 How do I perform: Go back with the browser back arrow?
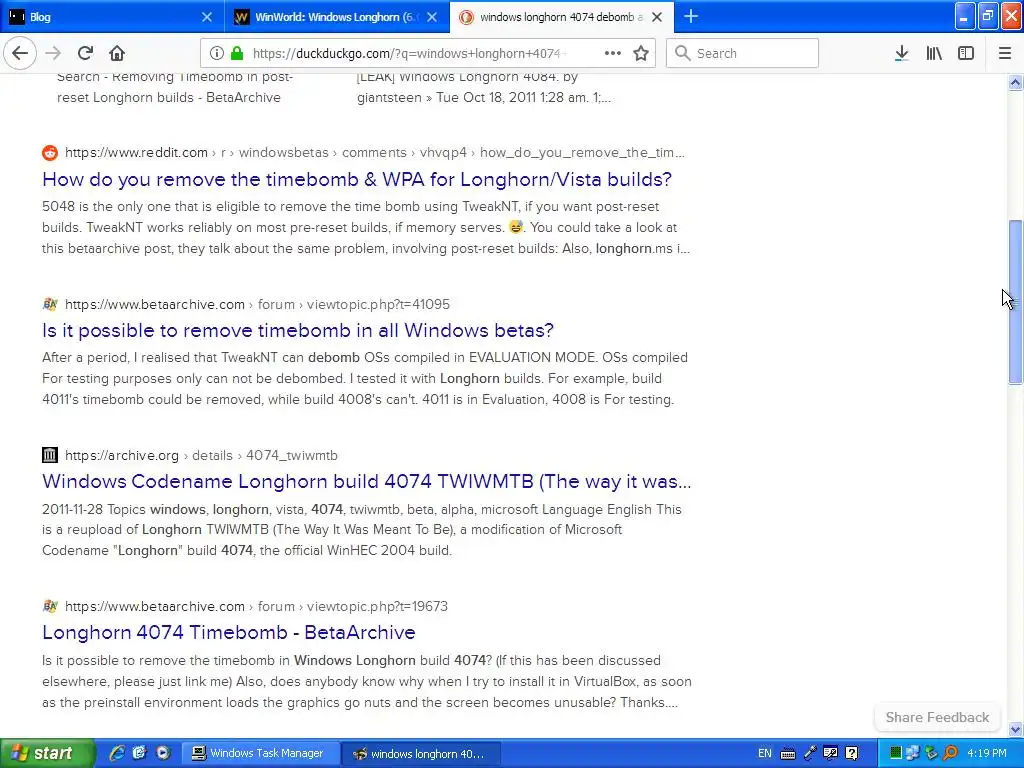click(20, 53)
